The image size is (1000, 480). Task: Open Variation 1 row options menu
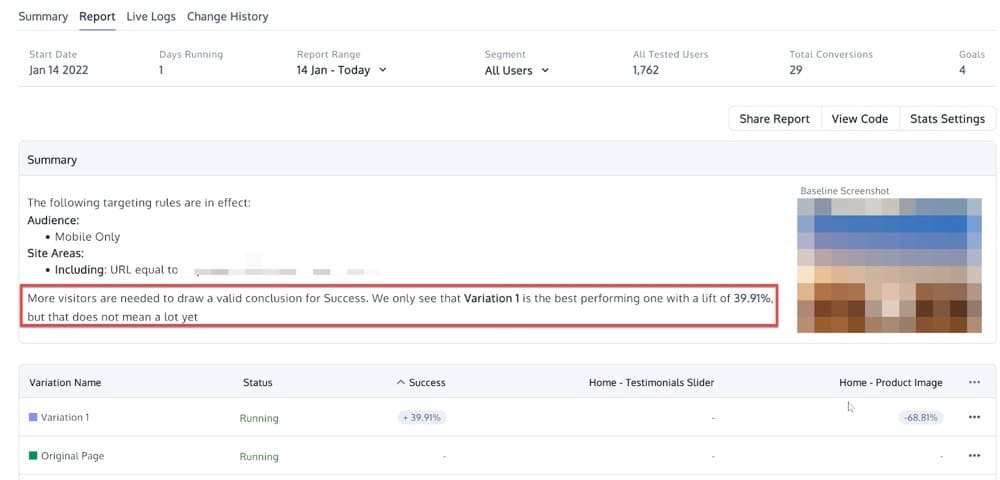coord(974,418)
